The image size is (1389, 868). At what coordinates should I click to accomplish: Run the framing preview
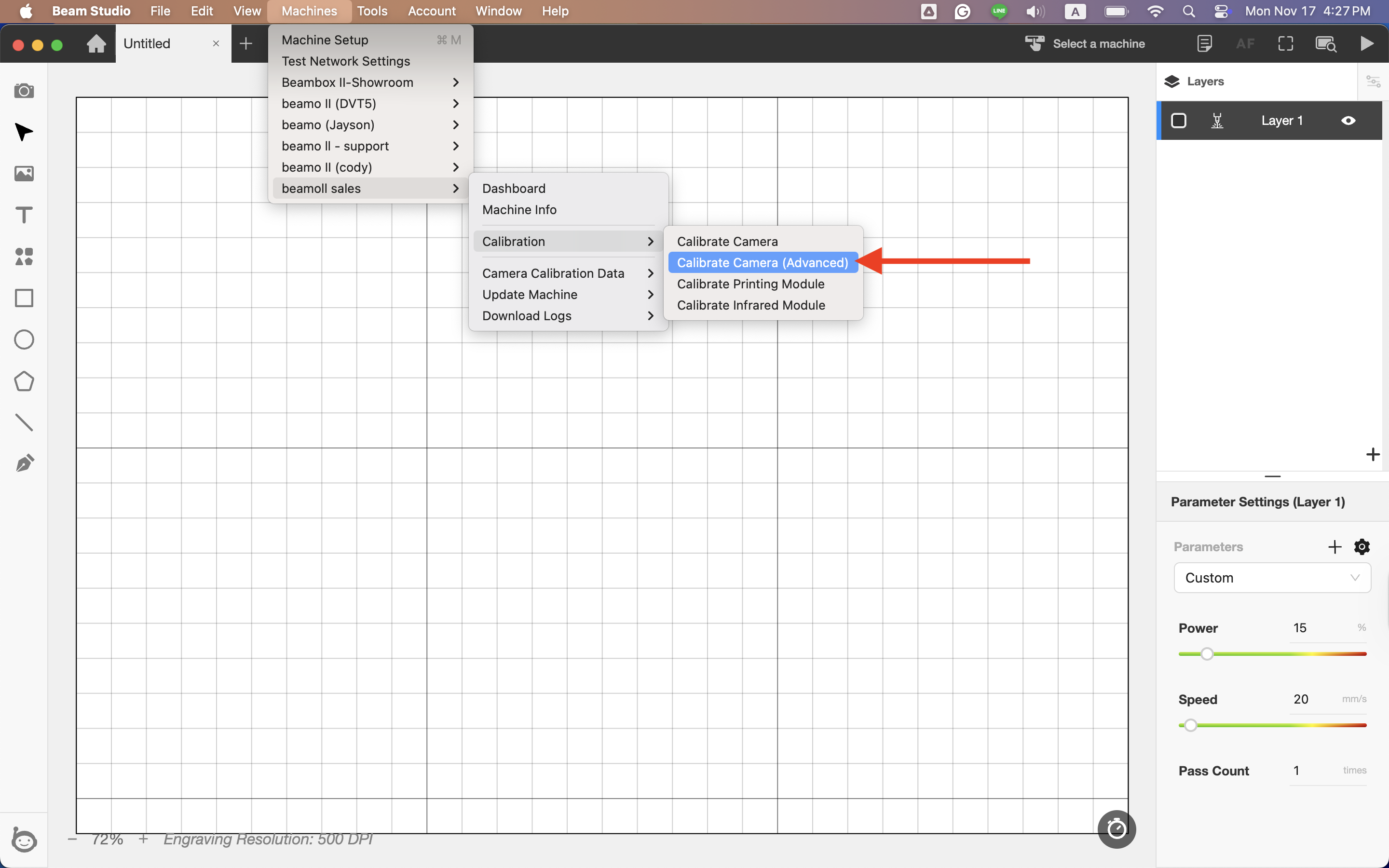pyautogui.click(x=1286, y=43)
